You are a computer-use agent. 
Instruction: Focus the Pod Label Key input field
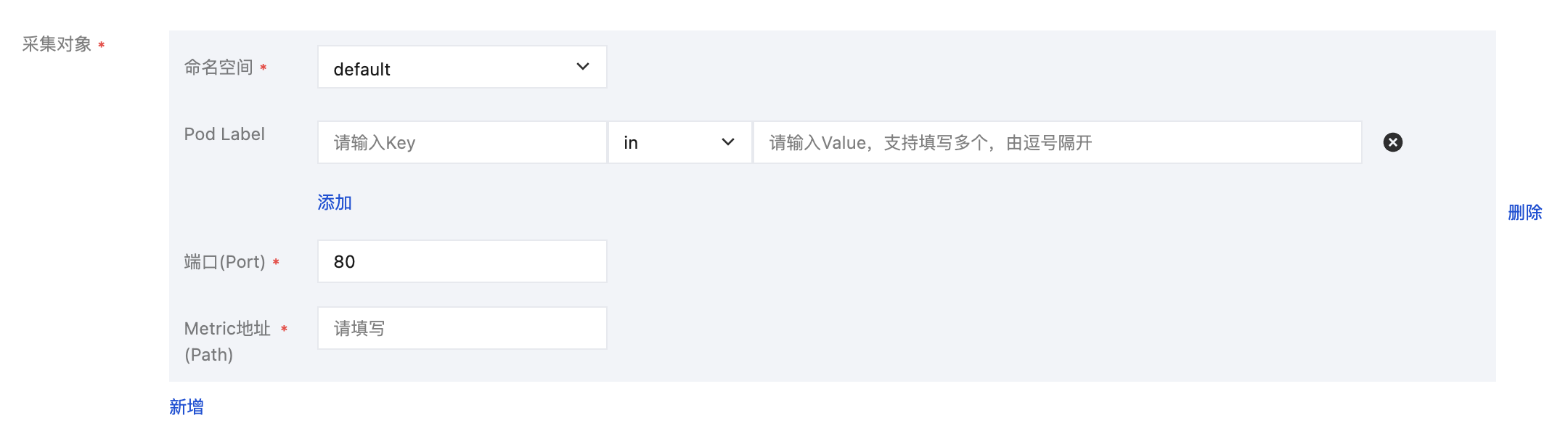462,142
